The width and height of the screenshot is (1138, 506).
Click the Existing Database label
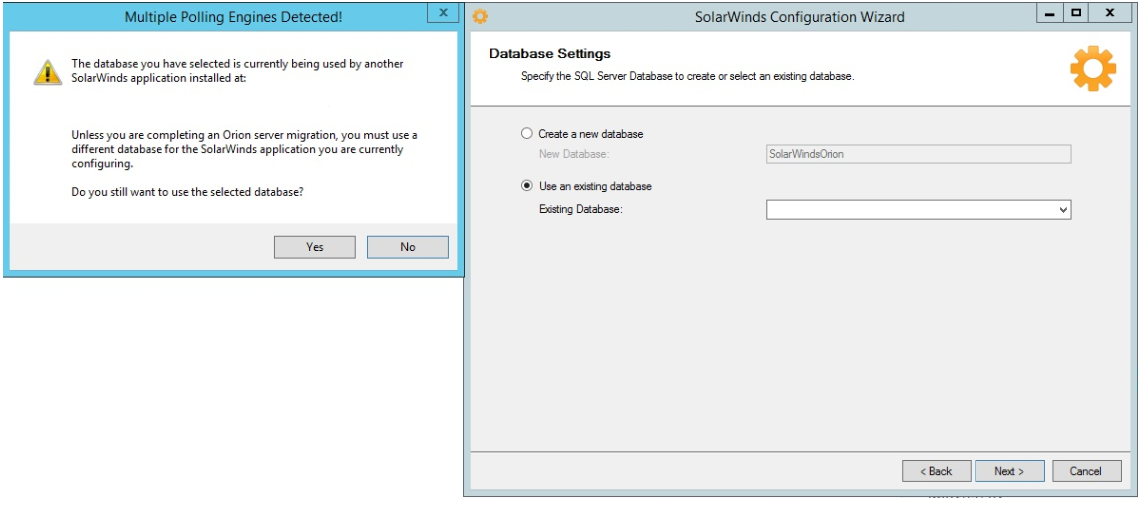[x=581, y=210]
